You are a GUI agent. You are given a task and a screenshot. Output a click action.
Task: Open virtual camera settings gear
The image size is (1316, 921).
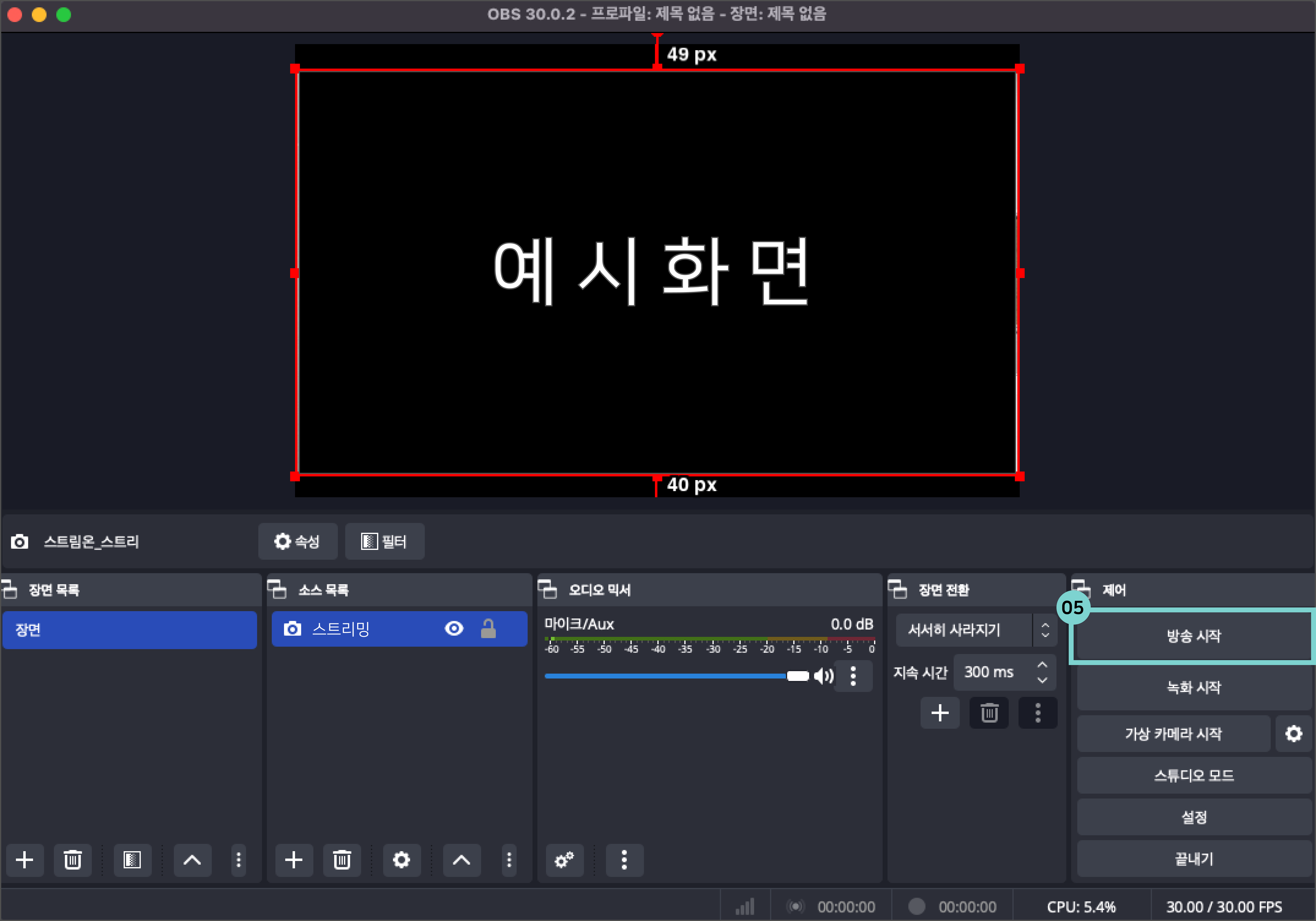1293,734
